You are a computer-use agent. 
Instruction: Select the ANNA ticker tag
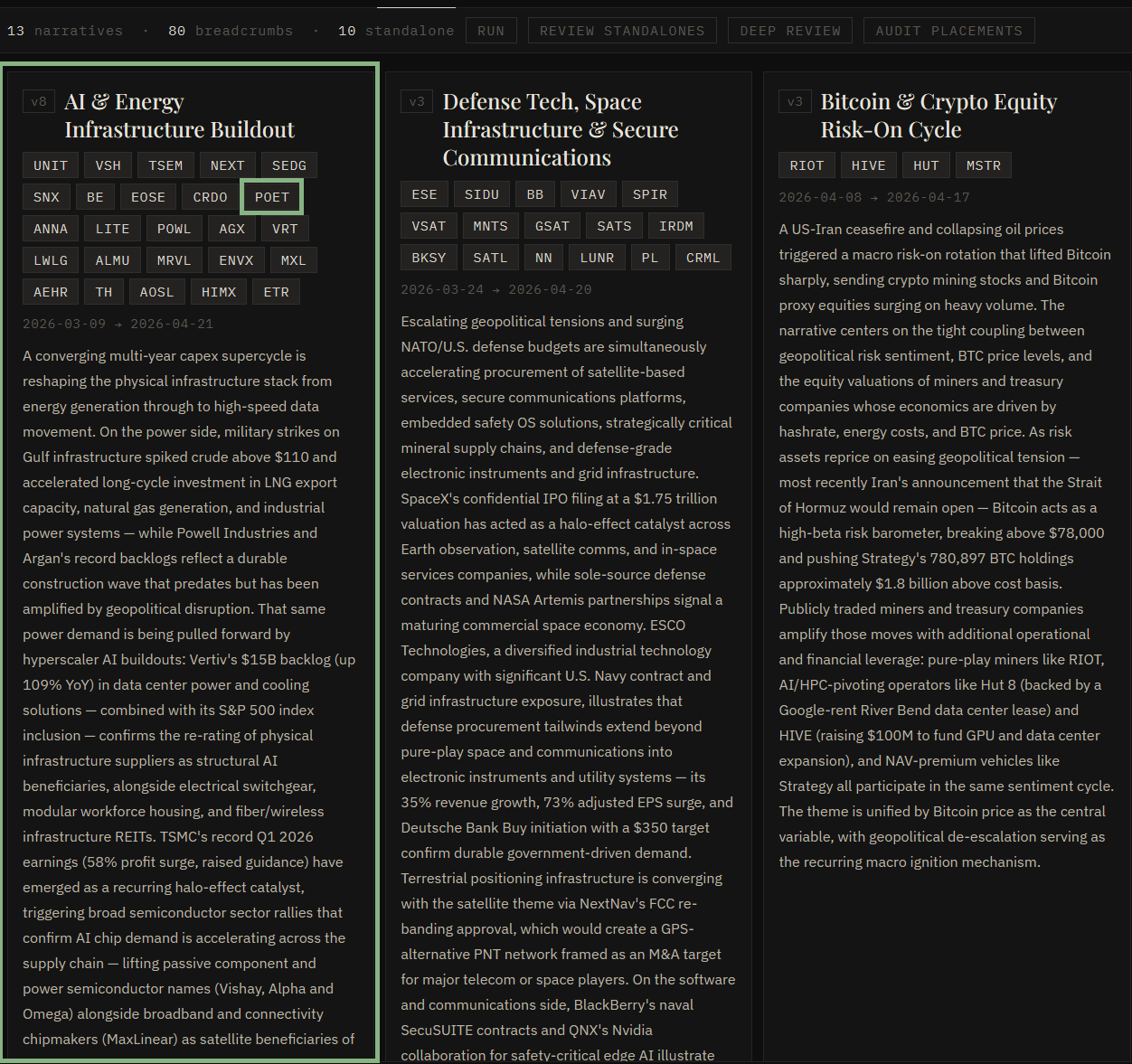click(51, 229)
